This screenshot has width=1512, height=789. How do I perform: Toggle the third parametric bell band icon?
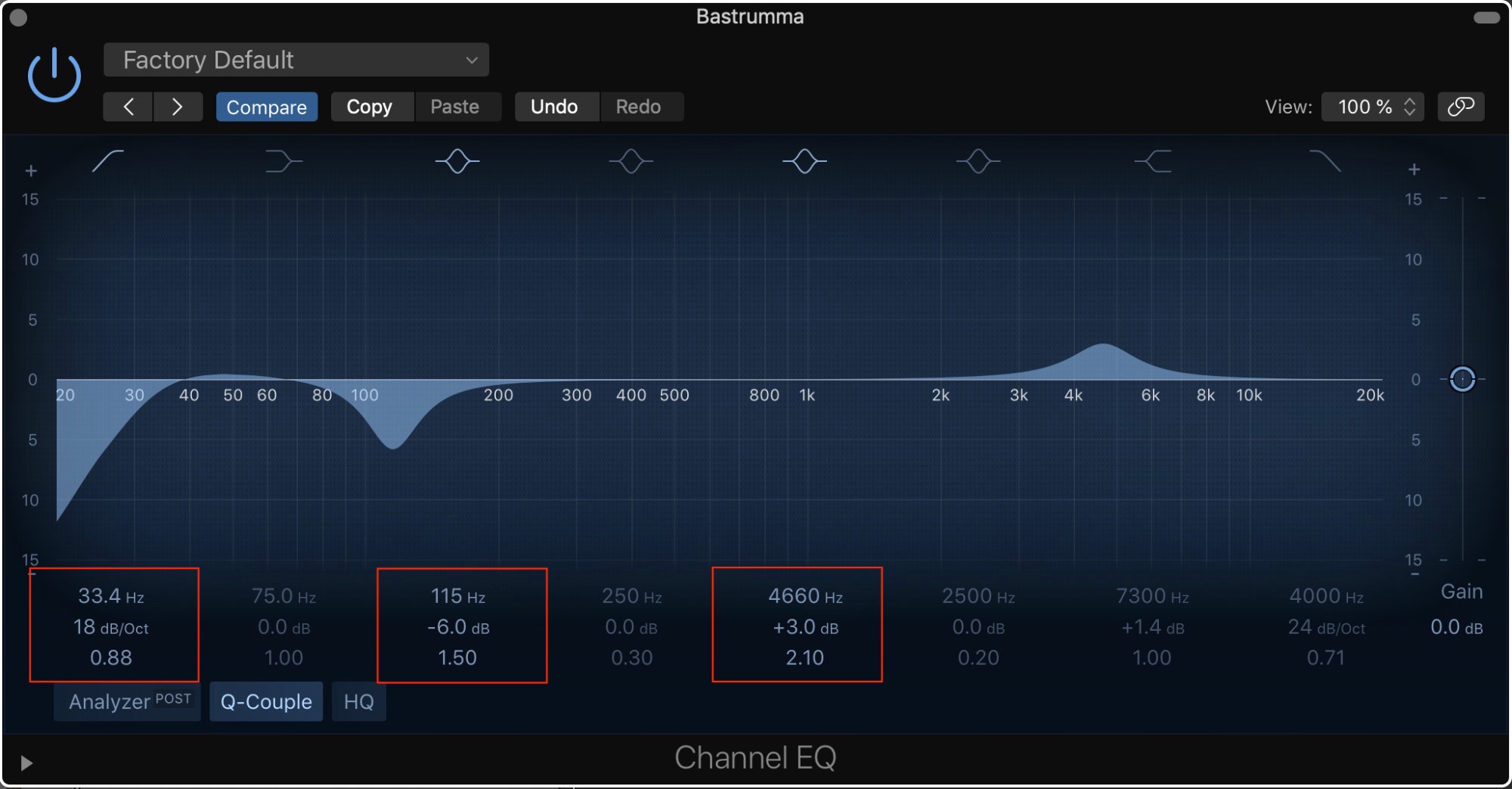point(804,161)
